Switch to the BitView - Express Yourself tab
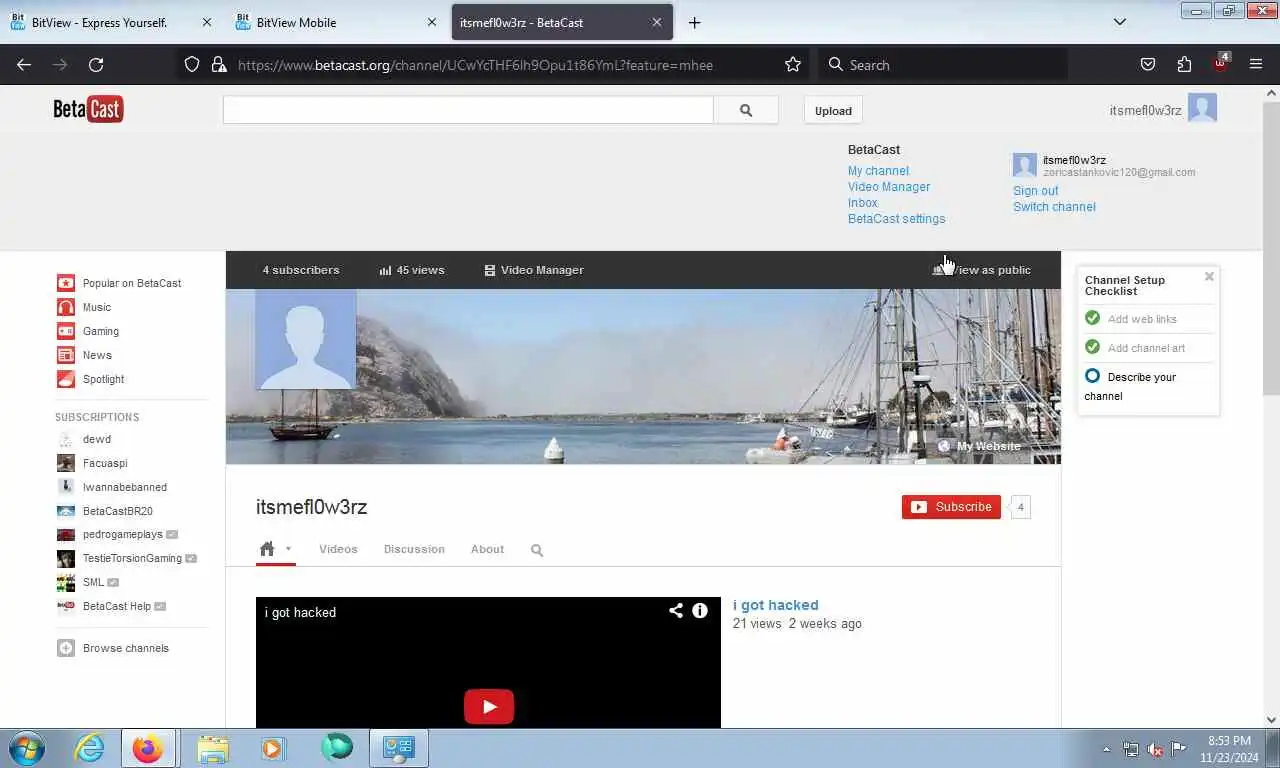This screenshot has width=1280, height=768. pyautogui.click(x=110, y=22)
